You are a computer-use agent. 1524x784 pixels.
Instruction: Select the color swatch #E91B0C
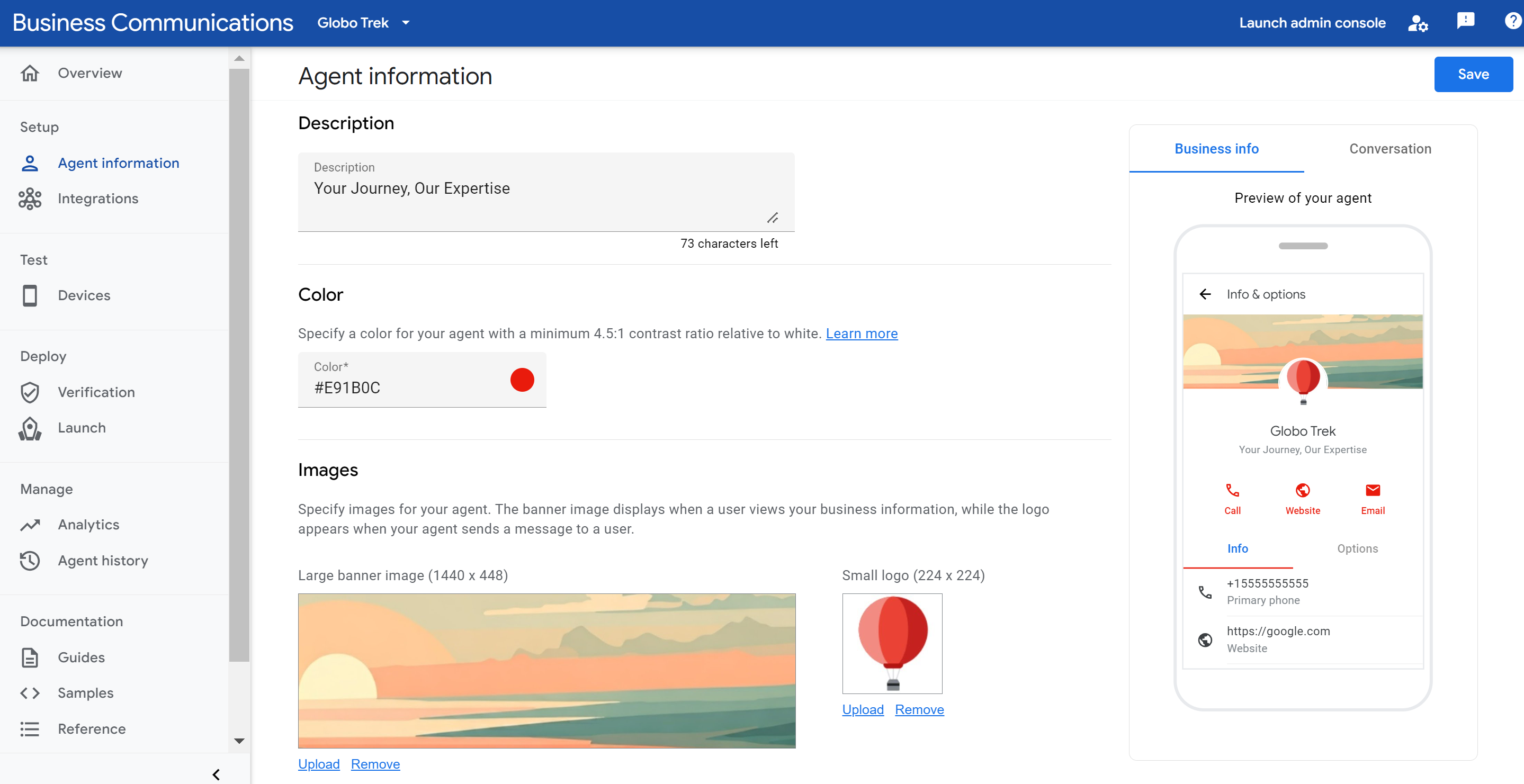(x=521, y=380)
